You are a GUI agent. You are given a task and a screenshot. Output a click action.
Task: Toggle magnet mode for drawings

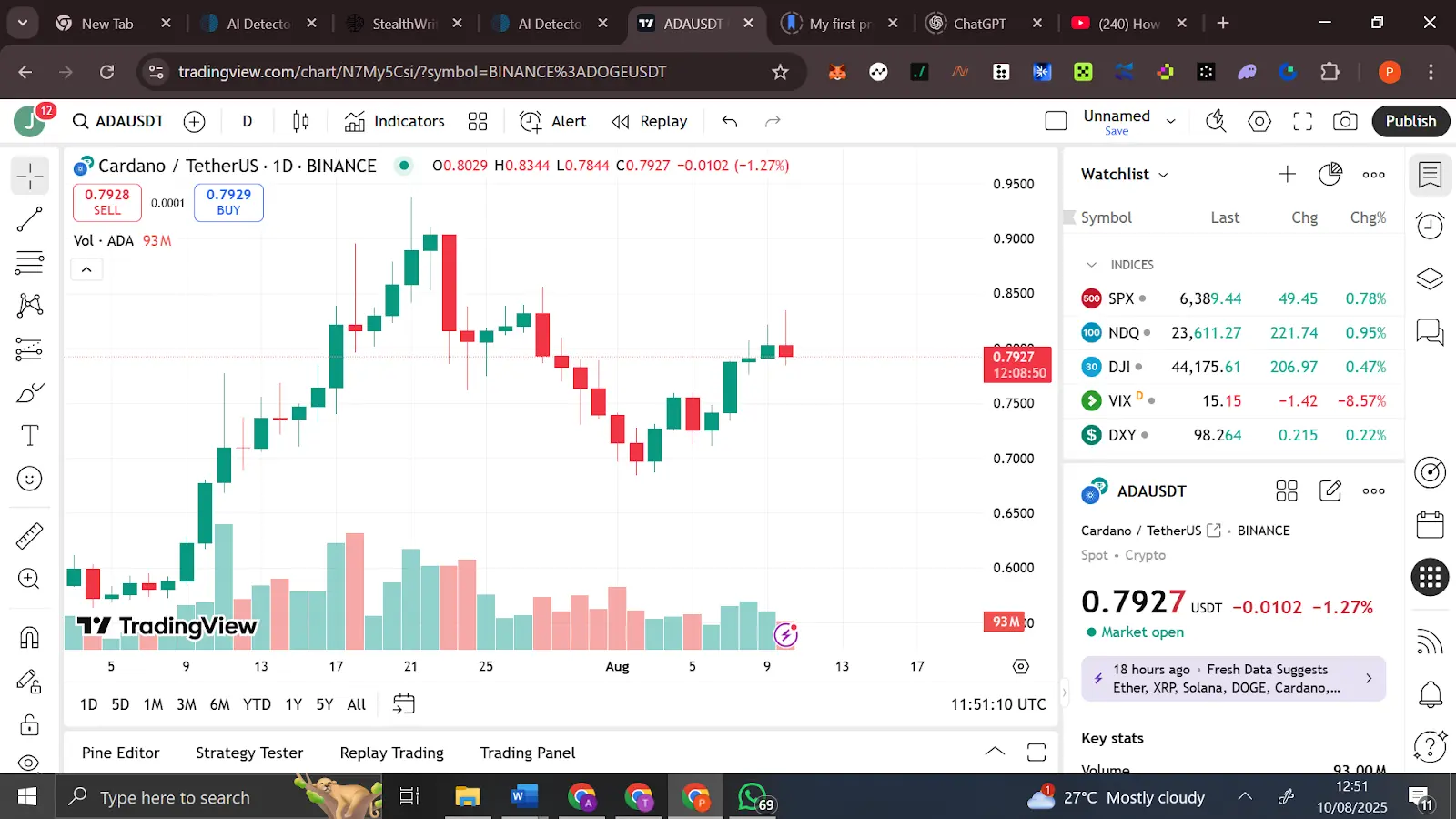pos(30,637)
